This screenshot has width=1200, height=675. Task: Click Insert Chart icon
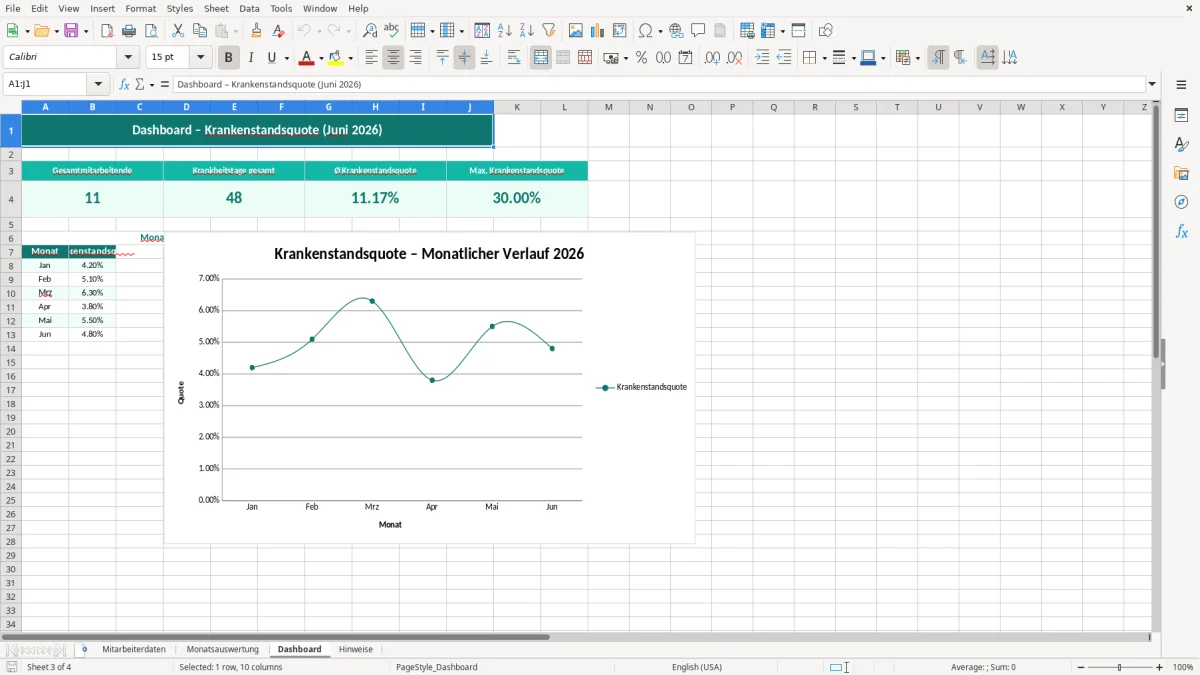[x=598, y=31]
